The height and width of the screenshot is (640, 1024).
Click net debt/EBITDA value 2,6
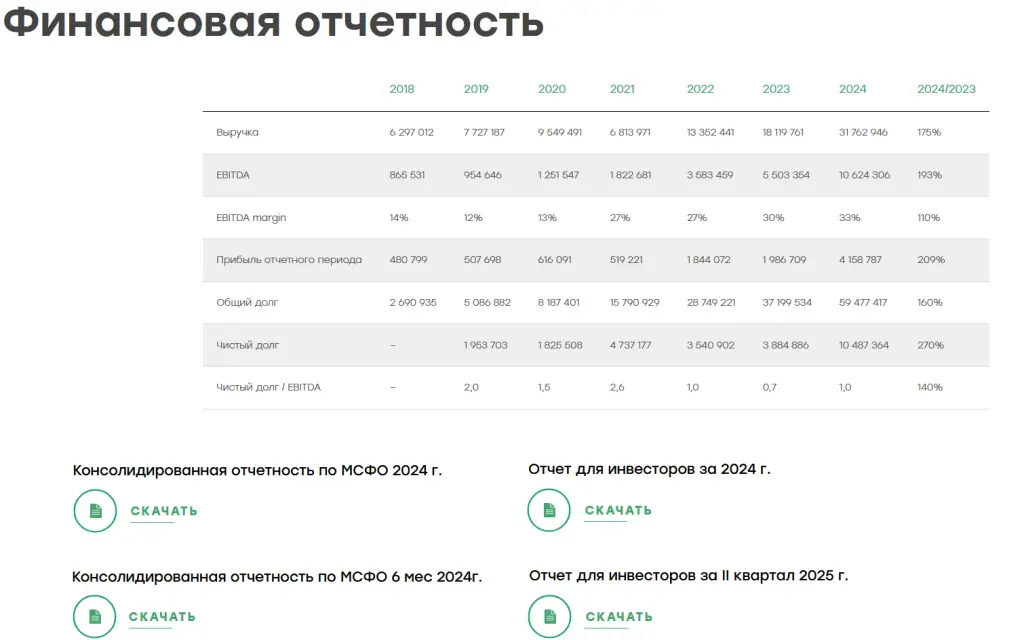point(617,387)
